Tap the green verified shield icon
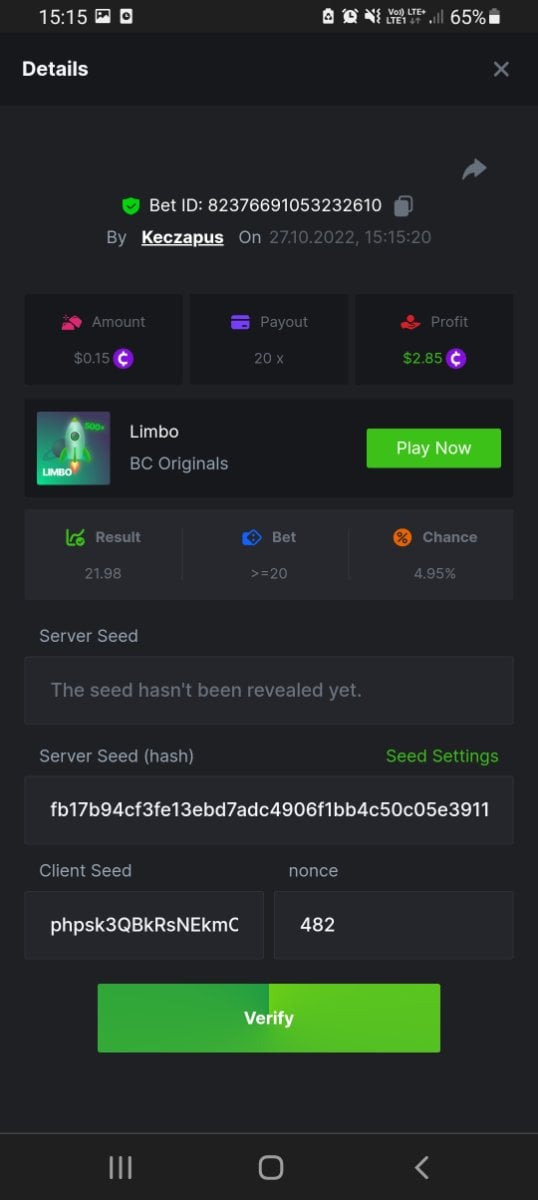The width and height of the screenshot is (538, 1200). point(131,206)
